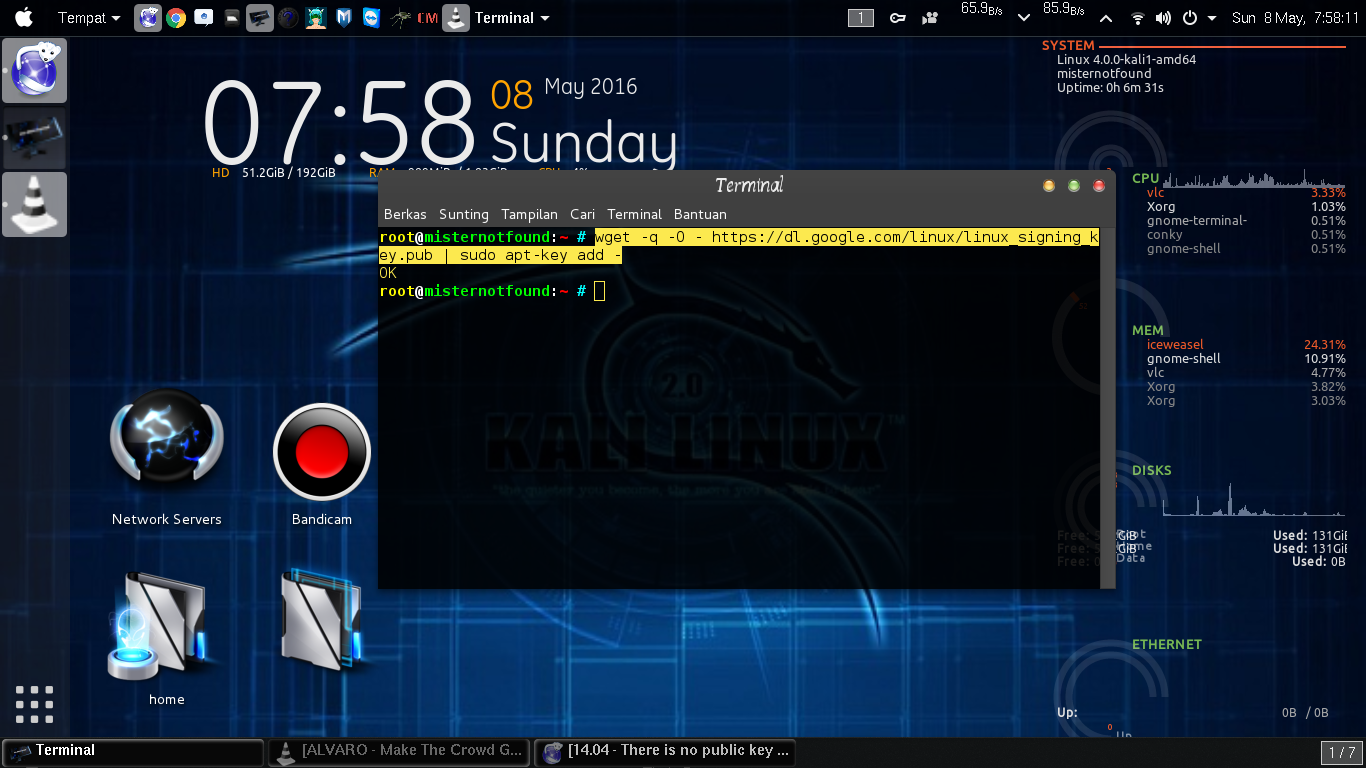Image resolution: width=1366 pixels, height=768 pixels.
Task: Open the red CM icon in top panel
Action: pos(427,17)
